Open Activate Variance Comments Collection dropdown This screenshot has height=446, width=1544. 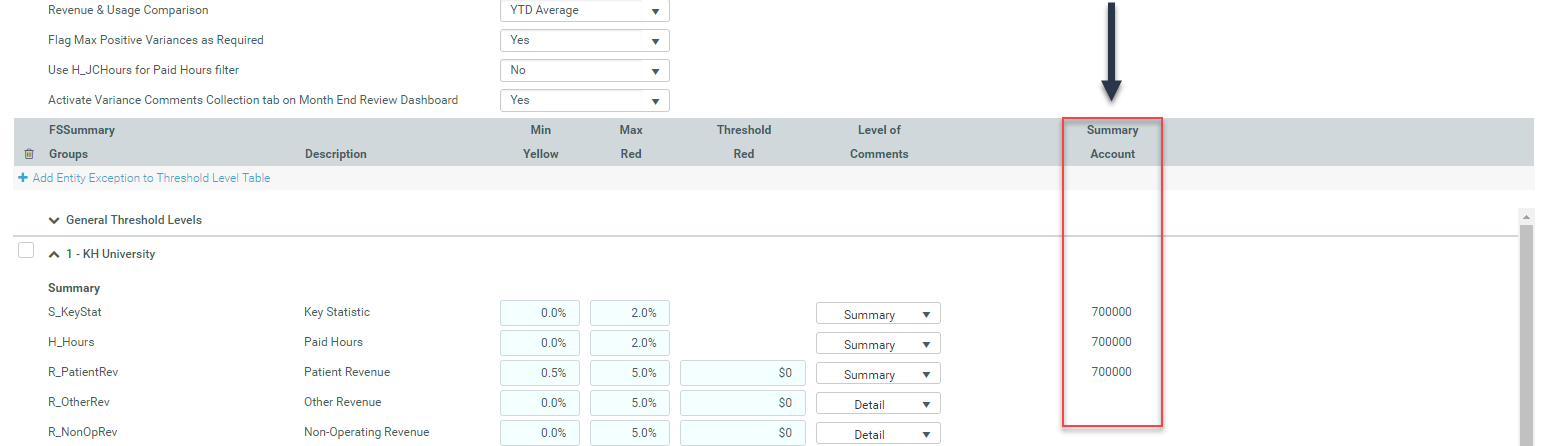584,101
